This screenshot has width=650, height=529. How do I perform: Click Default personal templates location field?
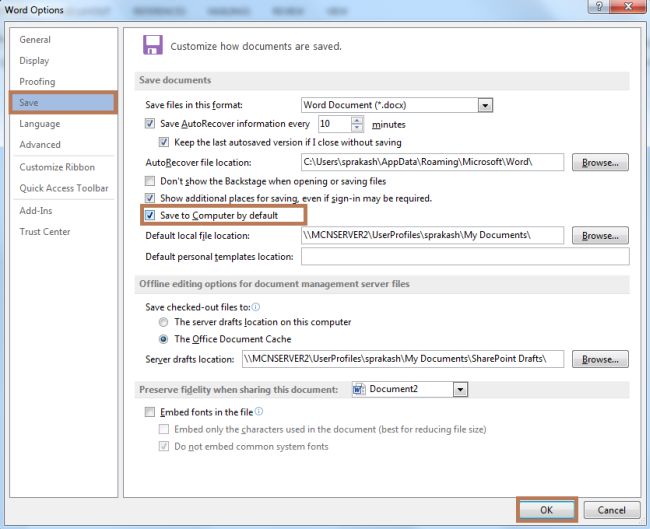coord(465,256)
